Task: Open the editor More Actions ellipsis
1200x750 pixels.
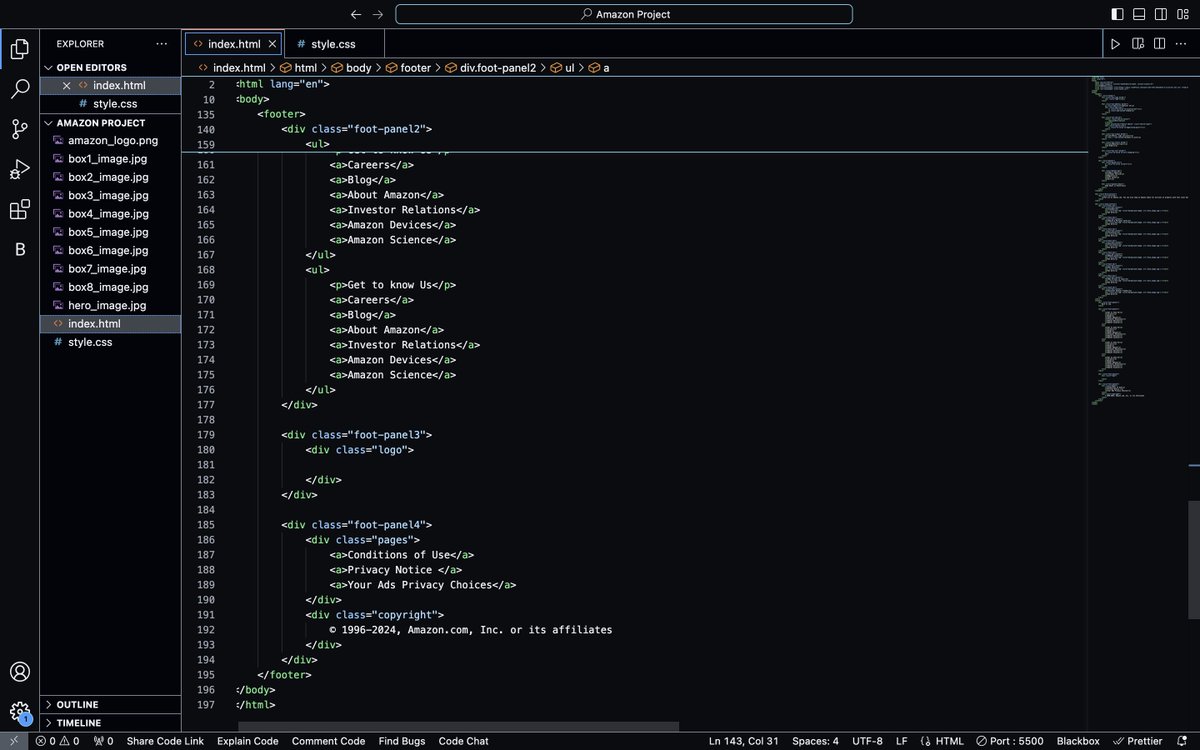Action: (x=1183, y=44)
